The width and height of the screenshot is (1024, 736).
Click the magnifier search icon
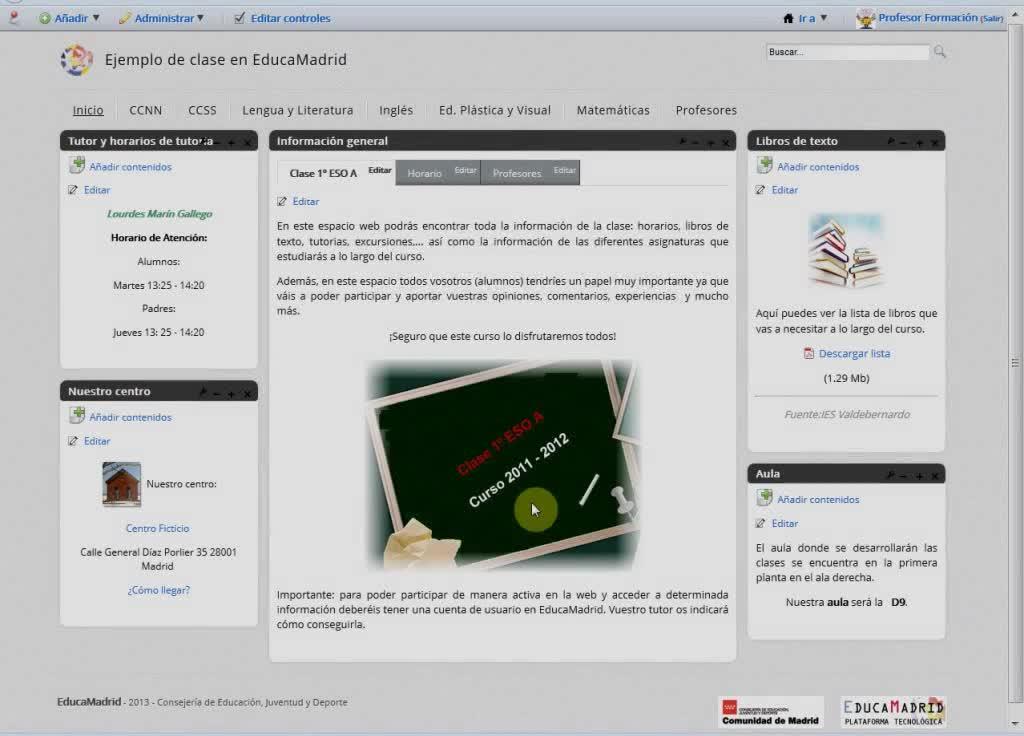(x=940, y=52)
